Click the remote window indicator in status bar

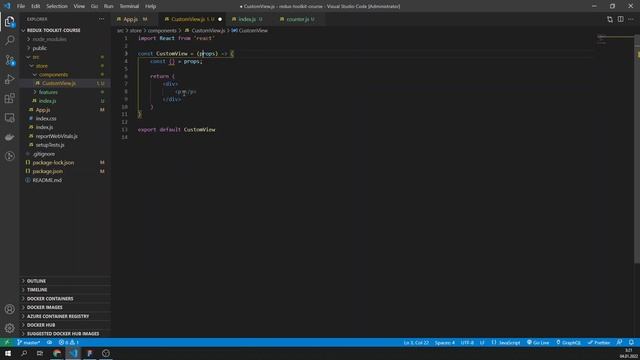(7, 342)
